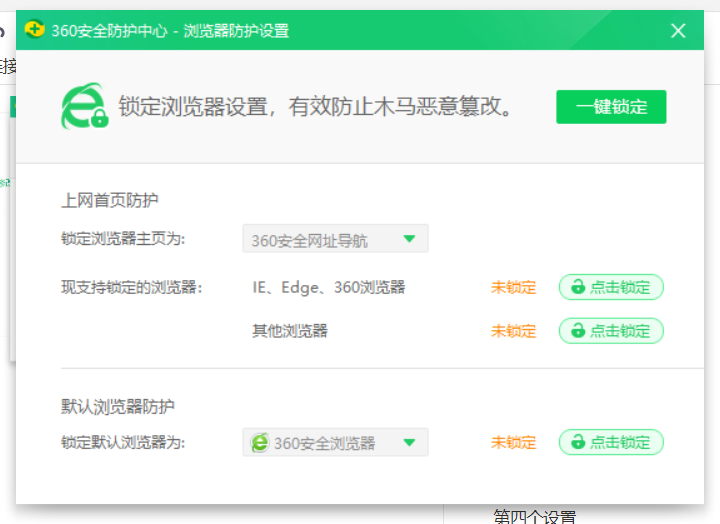This screenshot has height=524, width=720.
Task: Click 未锁定 status for default browser
Action: [x=513, y=443]
